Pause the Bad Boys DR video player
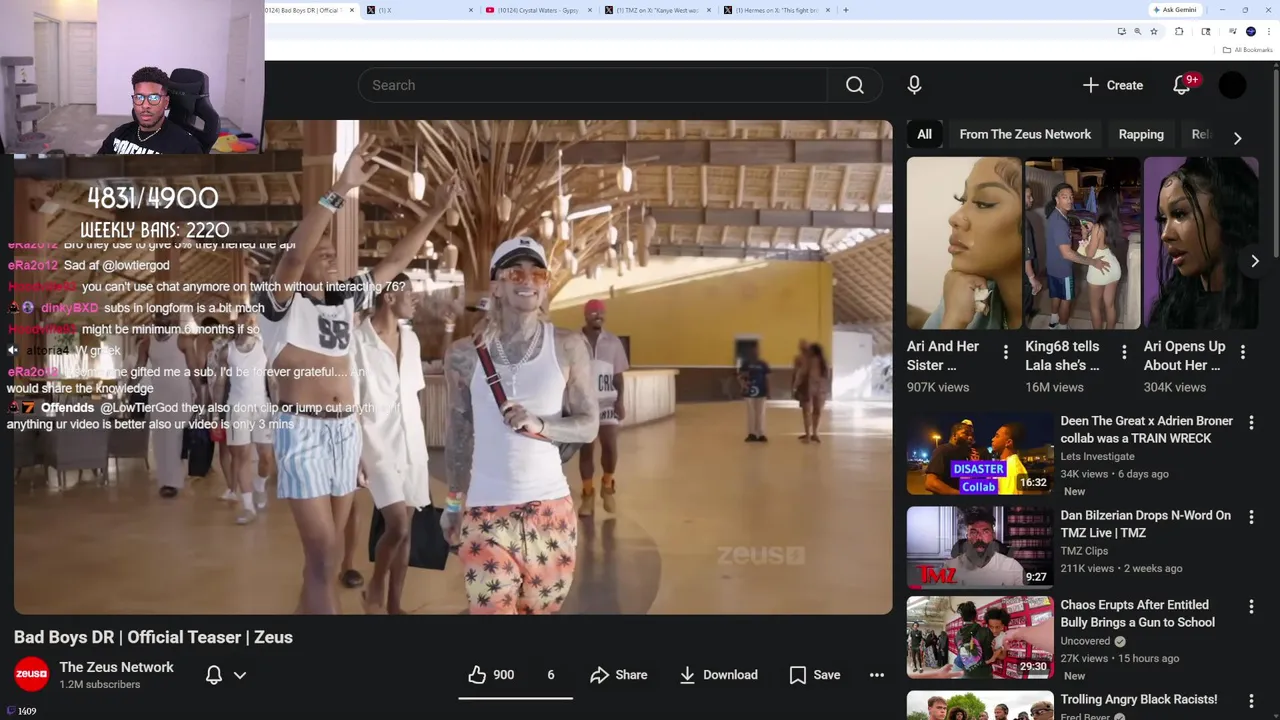Screen dimensions: 1280x720 coord(453,367)
